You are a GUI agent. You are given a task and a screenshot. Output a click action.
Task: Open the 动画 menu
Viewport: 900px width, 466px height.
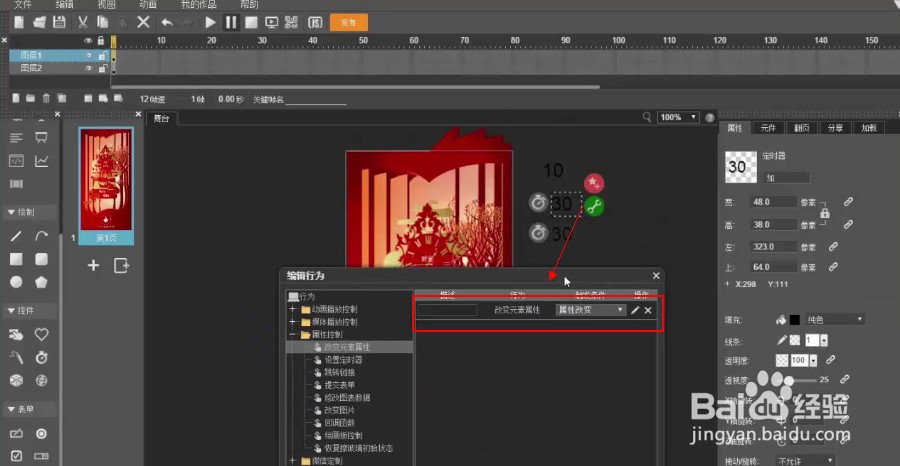point(148,5)
